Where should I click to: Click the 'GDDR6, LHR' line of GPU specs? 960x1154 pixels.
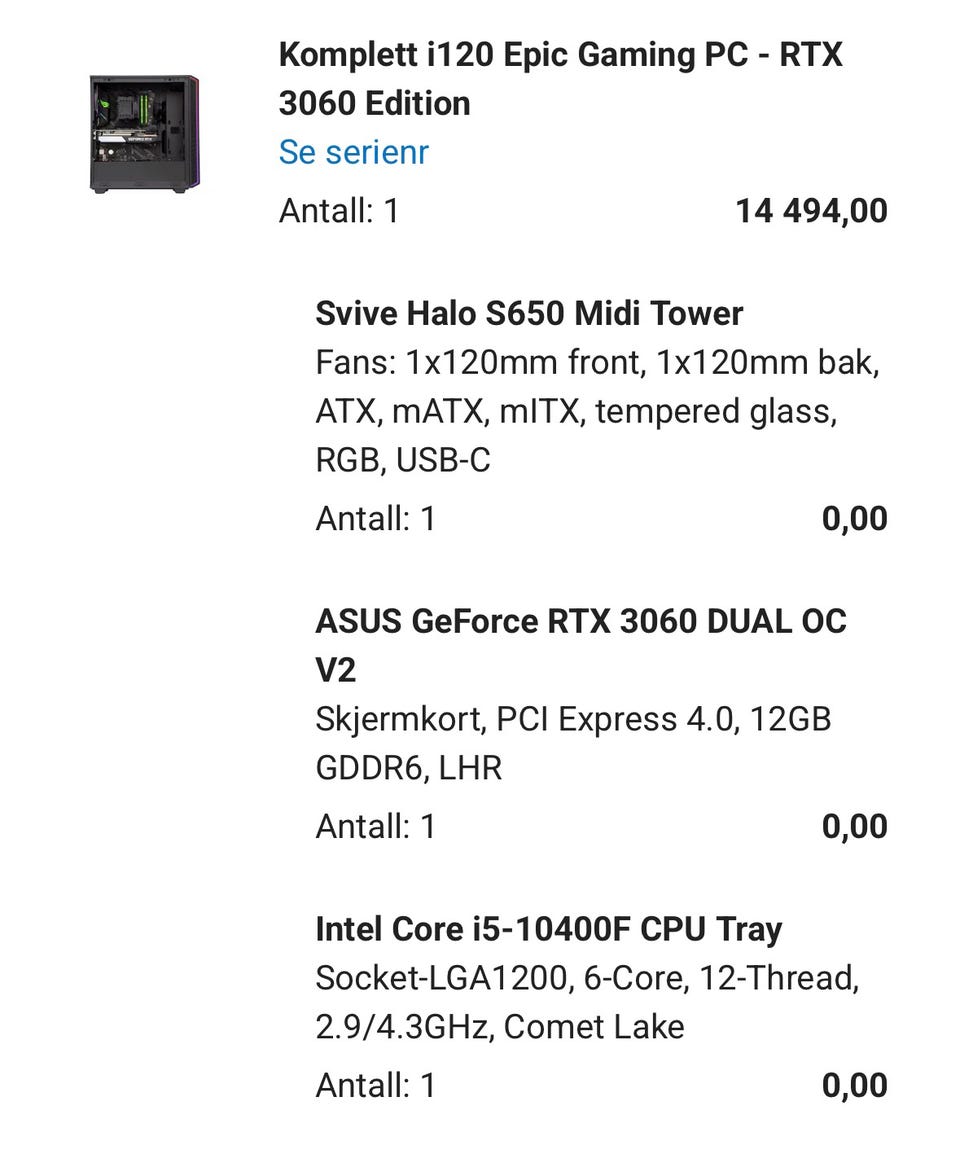[408, 768]
